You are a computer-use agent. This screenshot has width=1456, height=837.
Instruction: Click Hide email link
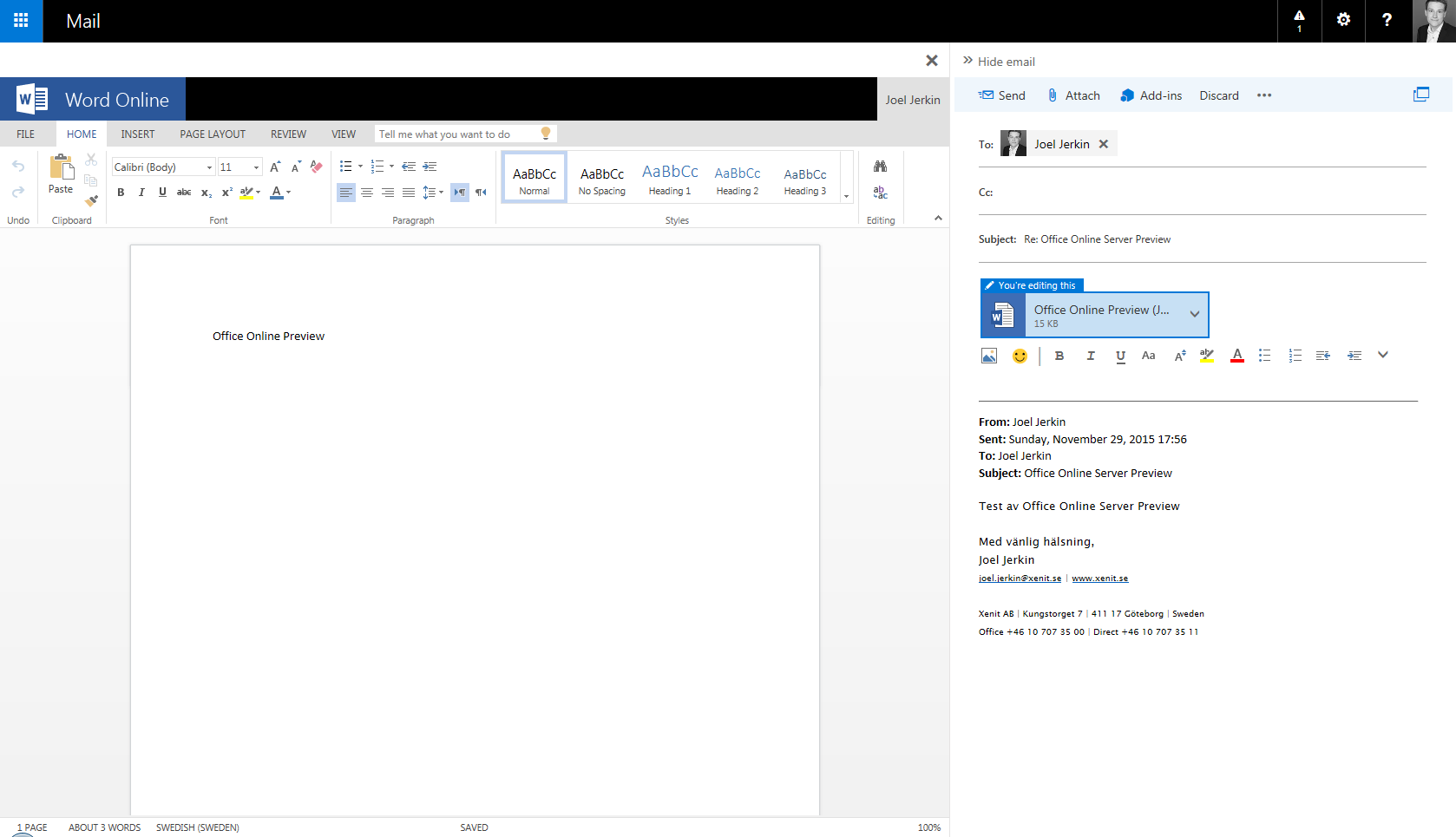(1007, 62)
